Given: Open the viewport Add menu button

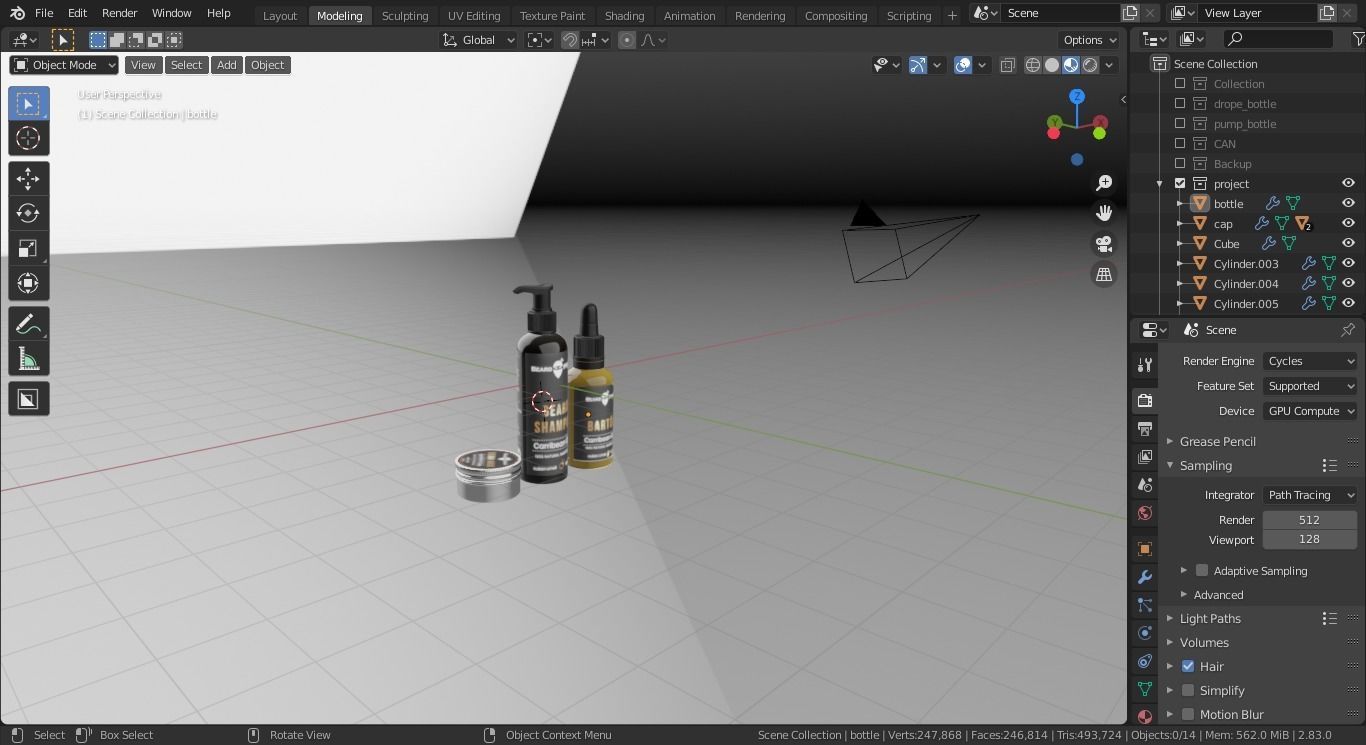Looking at the screenshot, I should tap(227, 65).
